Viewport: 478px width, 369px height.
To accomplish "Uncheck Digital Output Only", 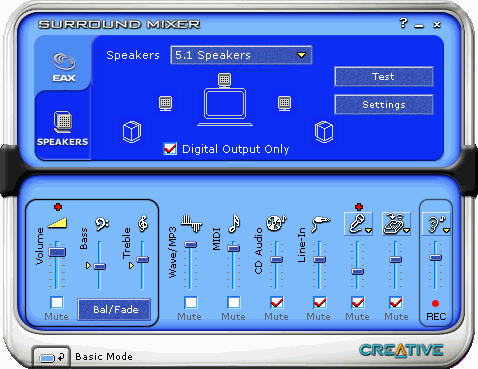I will (x=170, y=149).
